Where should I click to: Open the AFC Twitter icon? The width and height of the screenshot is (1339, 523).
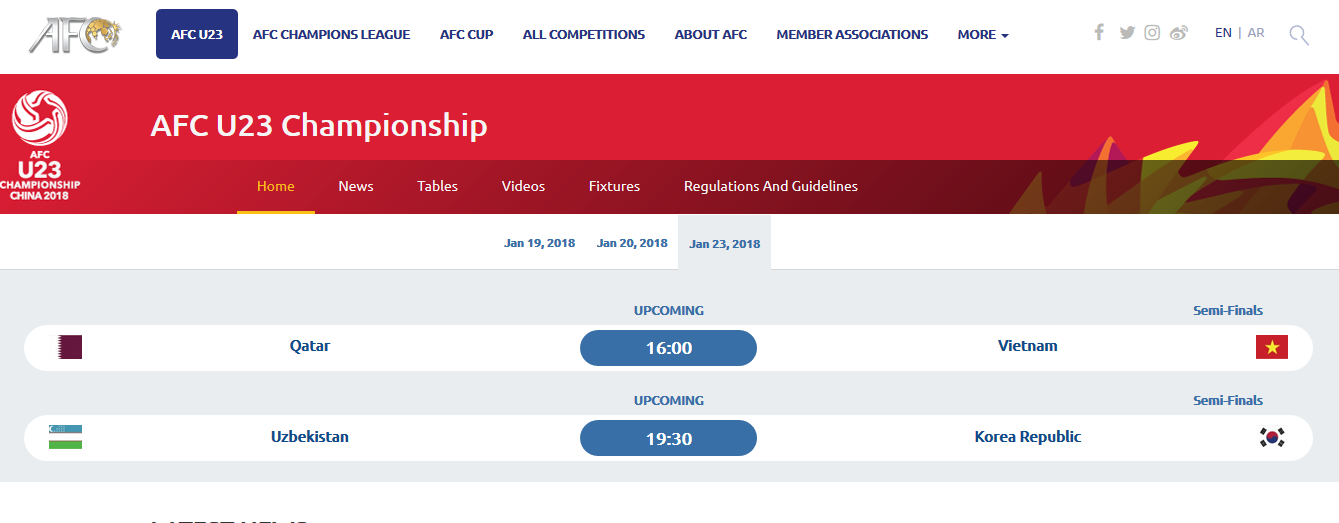(1127, 33)
